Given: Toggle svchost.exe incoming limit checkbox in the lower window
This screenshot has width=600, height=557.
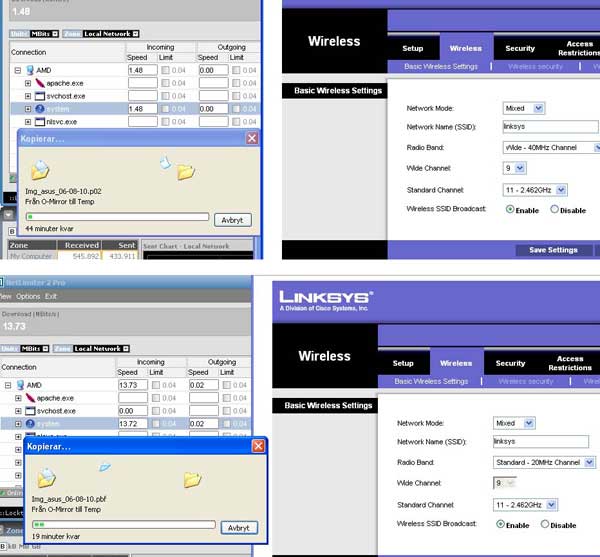Looking at the screenshot, I should coord(156,411).
